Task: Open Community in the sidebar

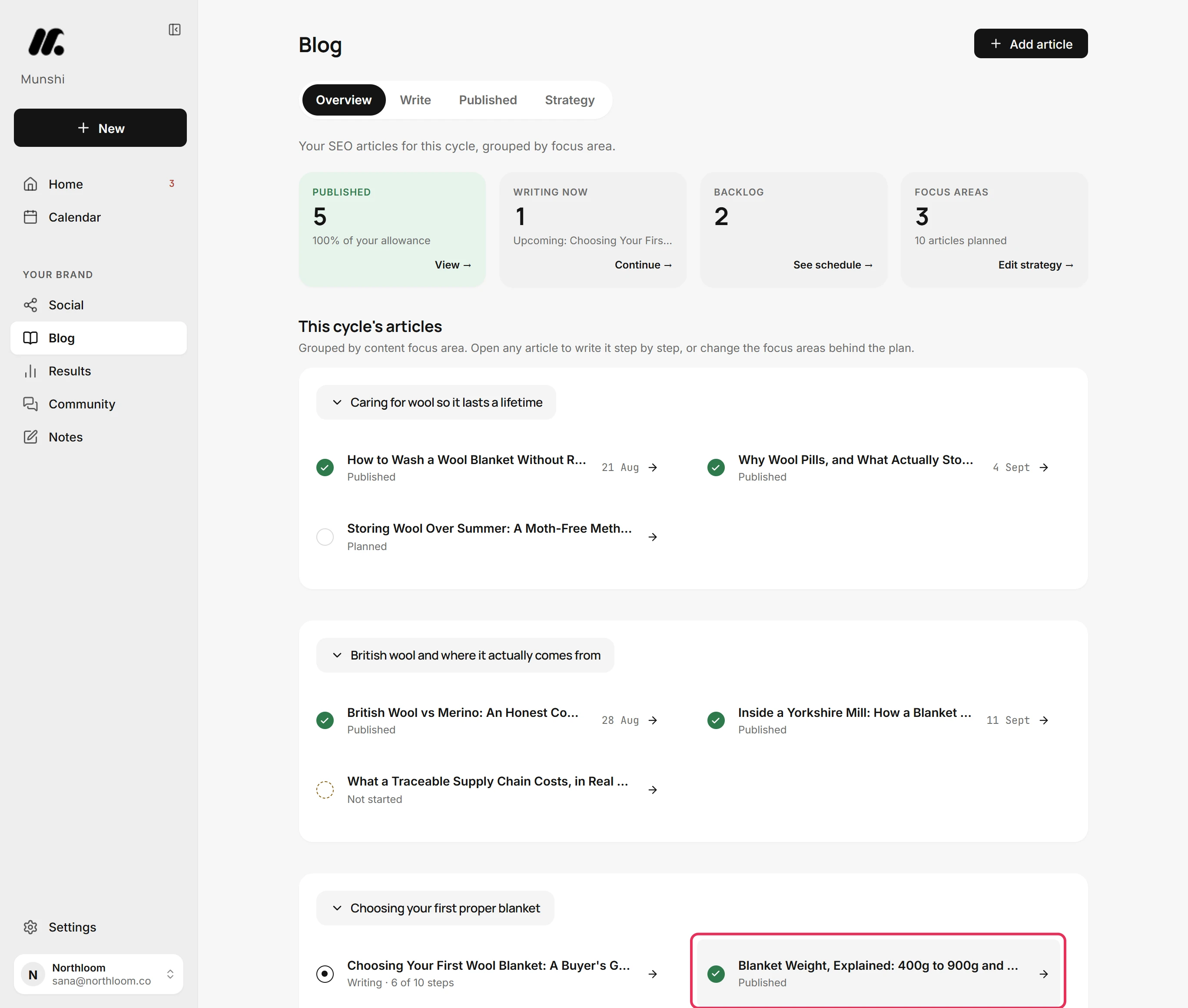Action: pos(99,404)
